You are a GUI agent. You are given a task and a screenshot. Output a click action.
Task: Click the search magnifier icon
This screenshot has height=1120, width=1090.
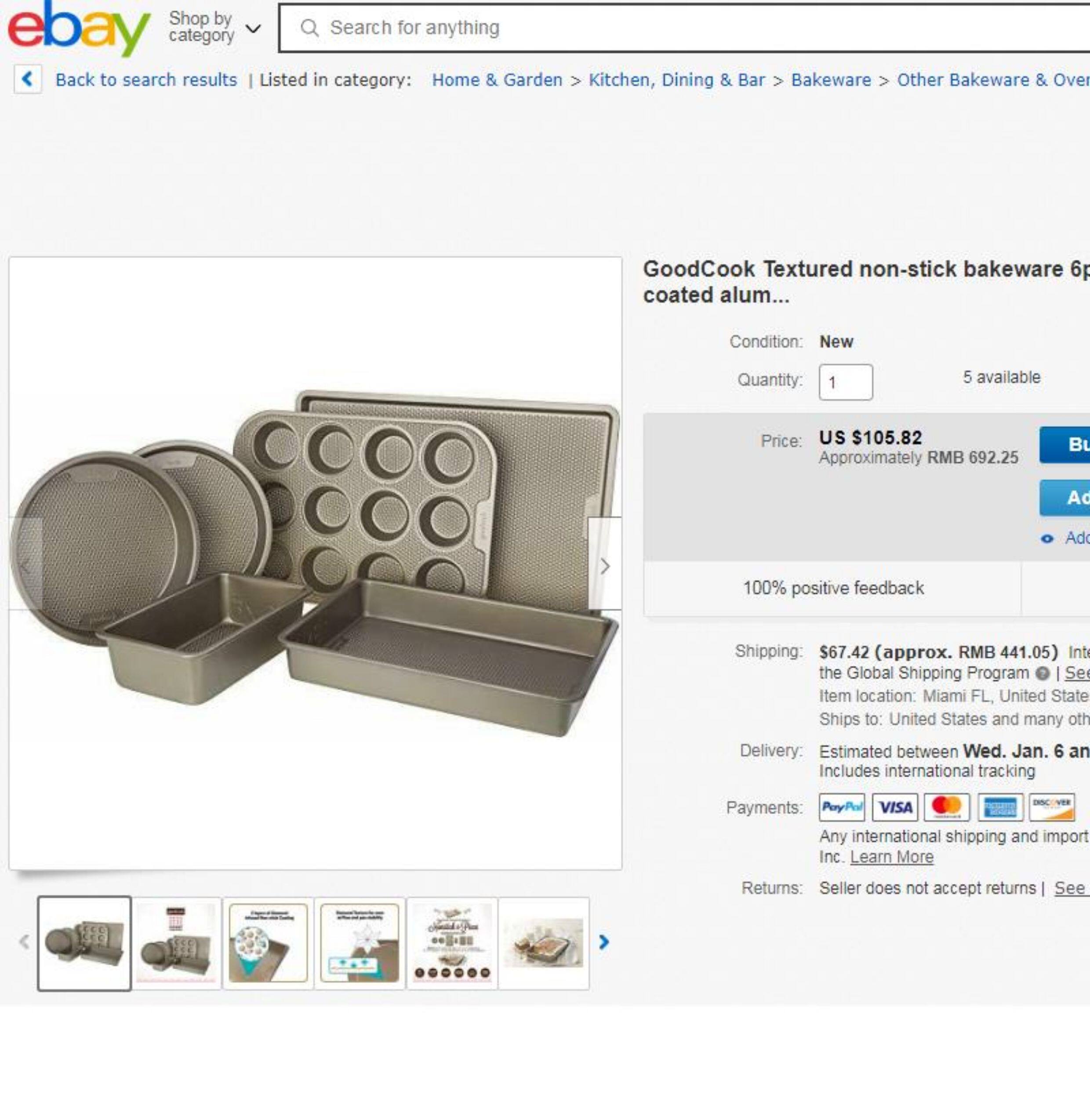[310, 28]
